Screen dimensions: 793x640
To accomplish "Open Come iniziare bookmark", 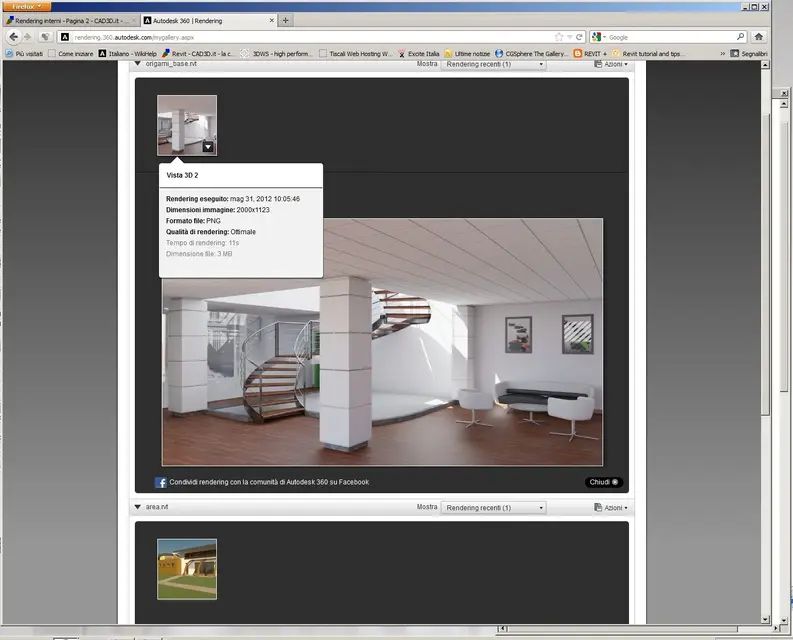I will (x=71, y=54).
